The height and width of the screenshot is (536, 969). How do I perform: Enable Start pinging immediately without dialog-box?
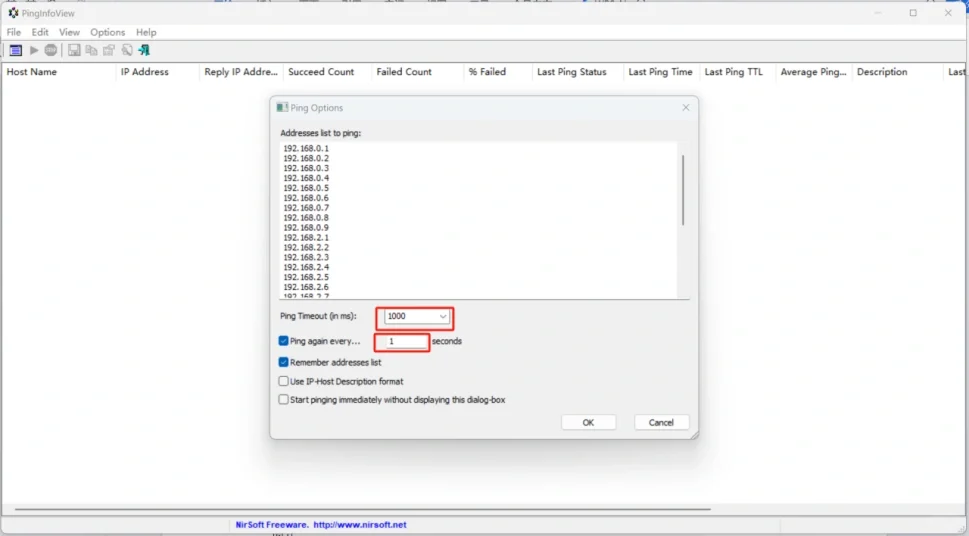(x=283, y=400)
